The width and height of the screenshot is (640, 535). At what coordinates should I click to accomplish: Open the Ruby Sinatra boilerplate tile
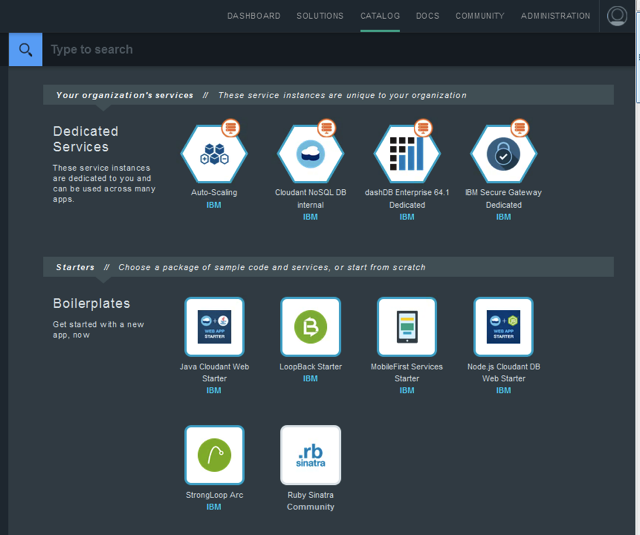coord(311,455)
